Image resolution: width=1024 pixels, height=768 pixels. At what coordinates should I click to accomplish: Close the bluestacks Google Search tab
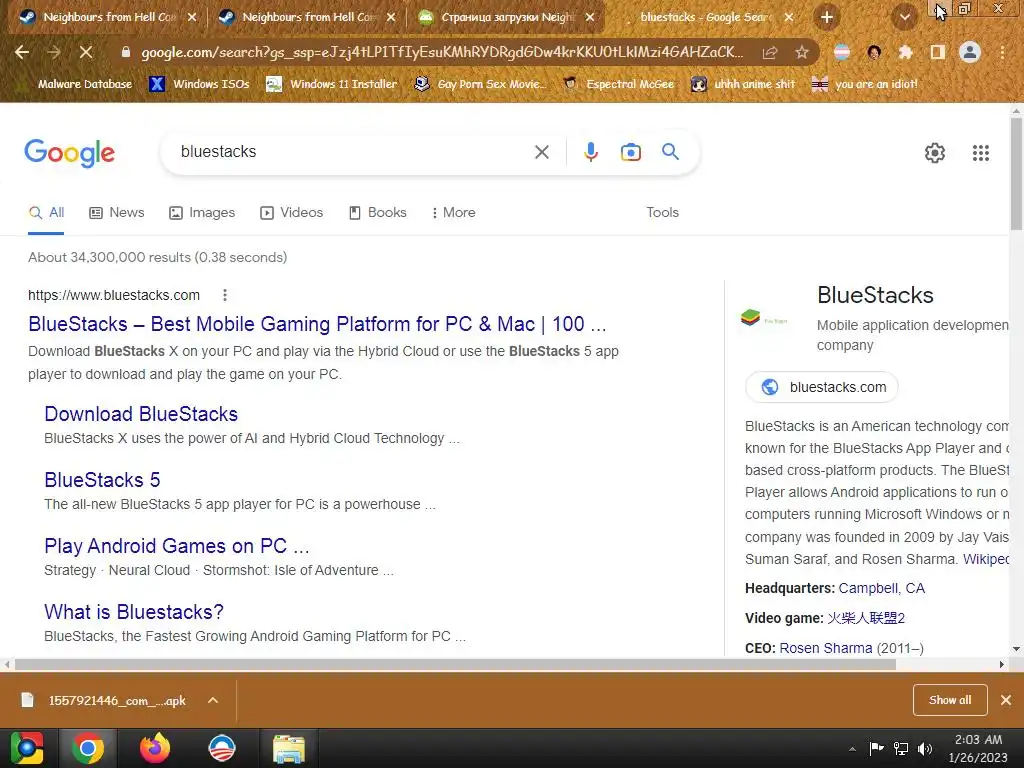coord(789,18)
